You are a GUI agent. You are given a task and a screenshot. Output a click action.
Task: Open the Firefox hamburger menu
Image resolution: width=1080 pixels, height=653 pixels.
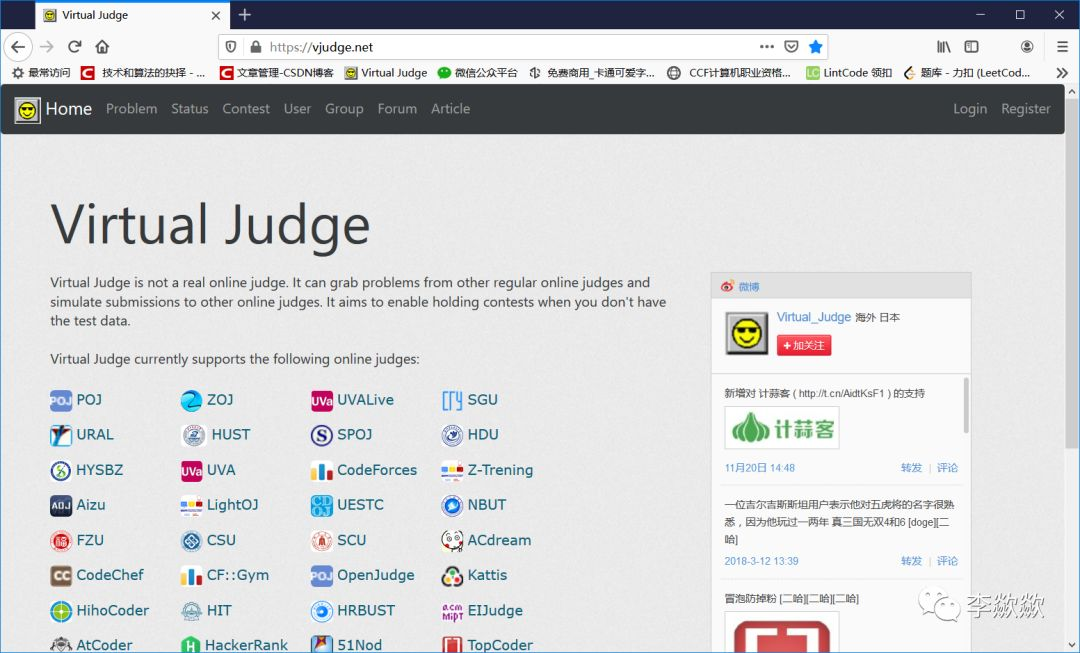point(1062,47)
